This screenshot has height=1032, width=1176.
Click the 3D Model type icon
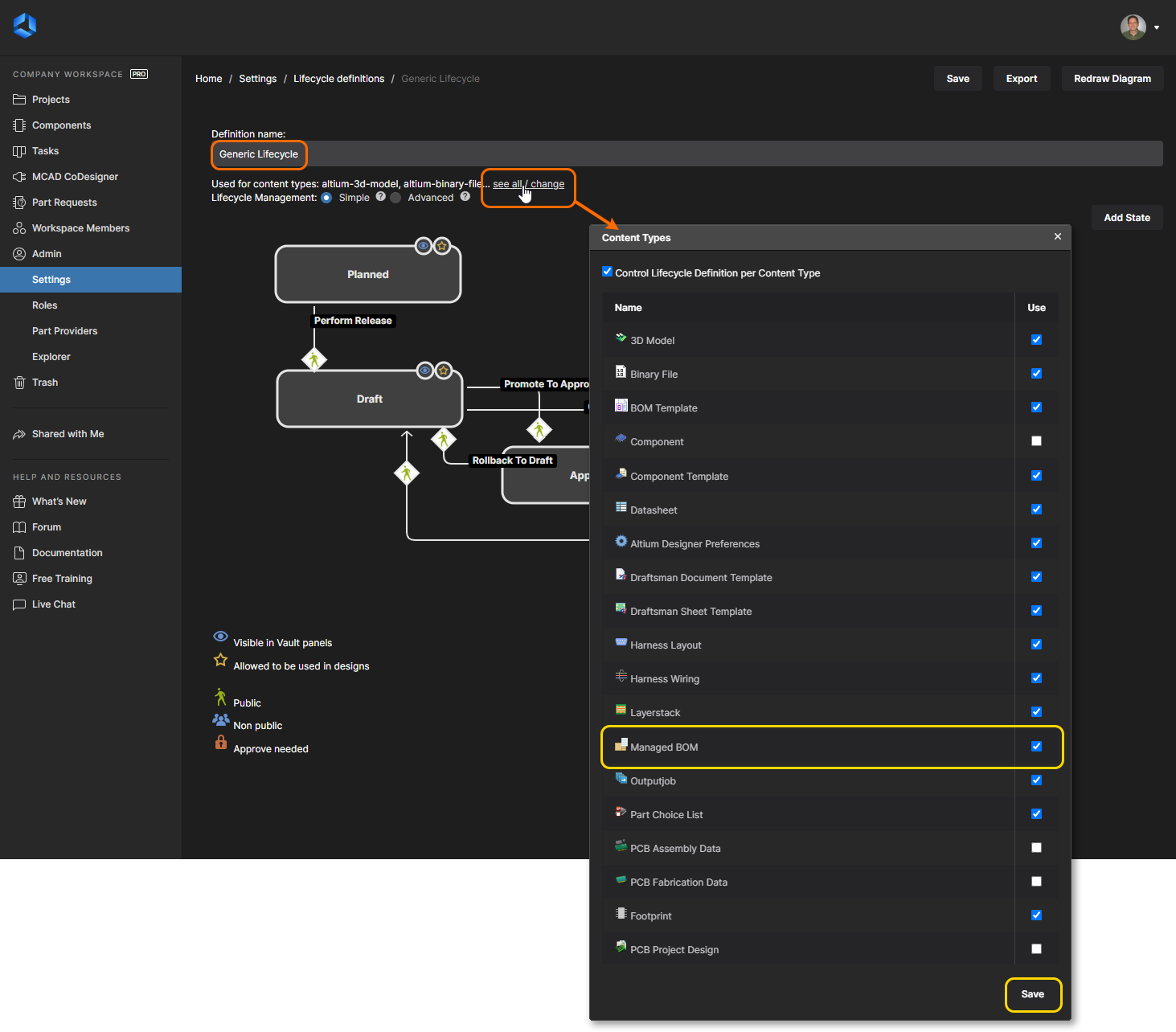[x=621, y=338]
